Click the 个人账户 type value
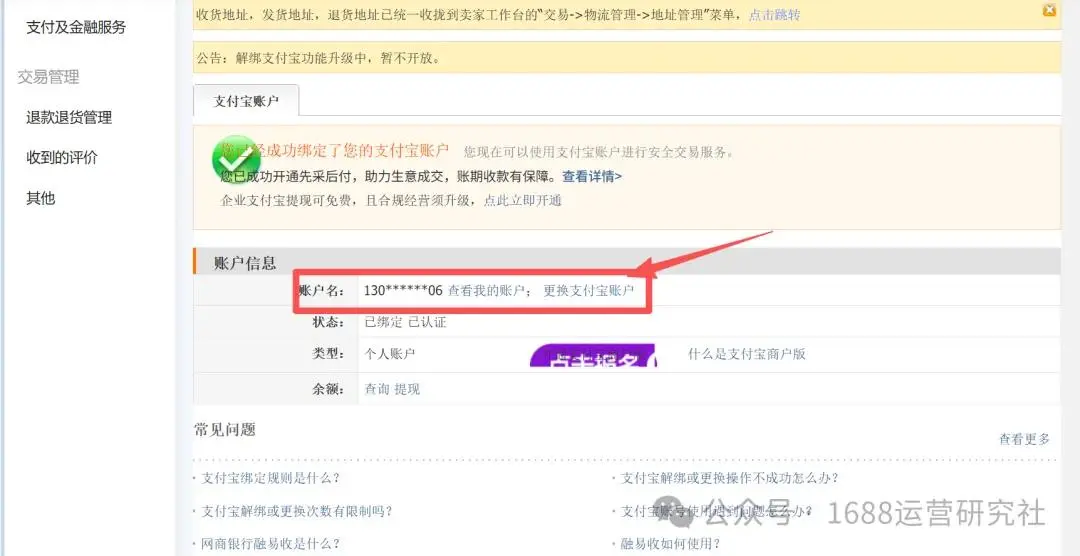This screenshot has width=1080, height=556. coord(390,354)
